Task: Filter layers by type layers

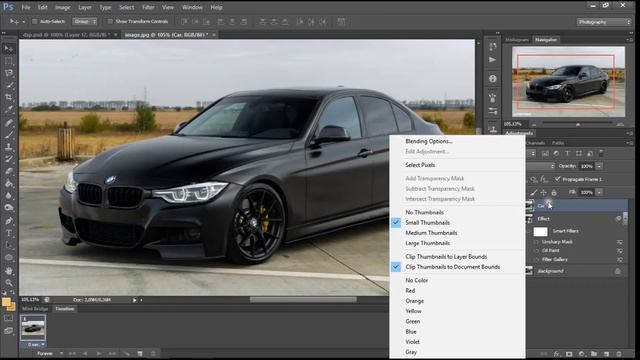Action: tap(567, 153)
